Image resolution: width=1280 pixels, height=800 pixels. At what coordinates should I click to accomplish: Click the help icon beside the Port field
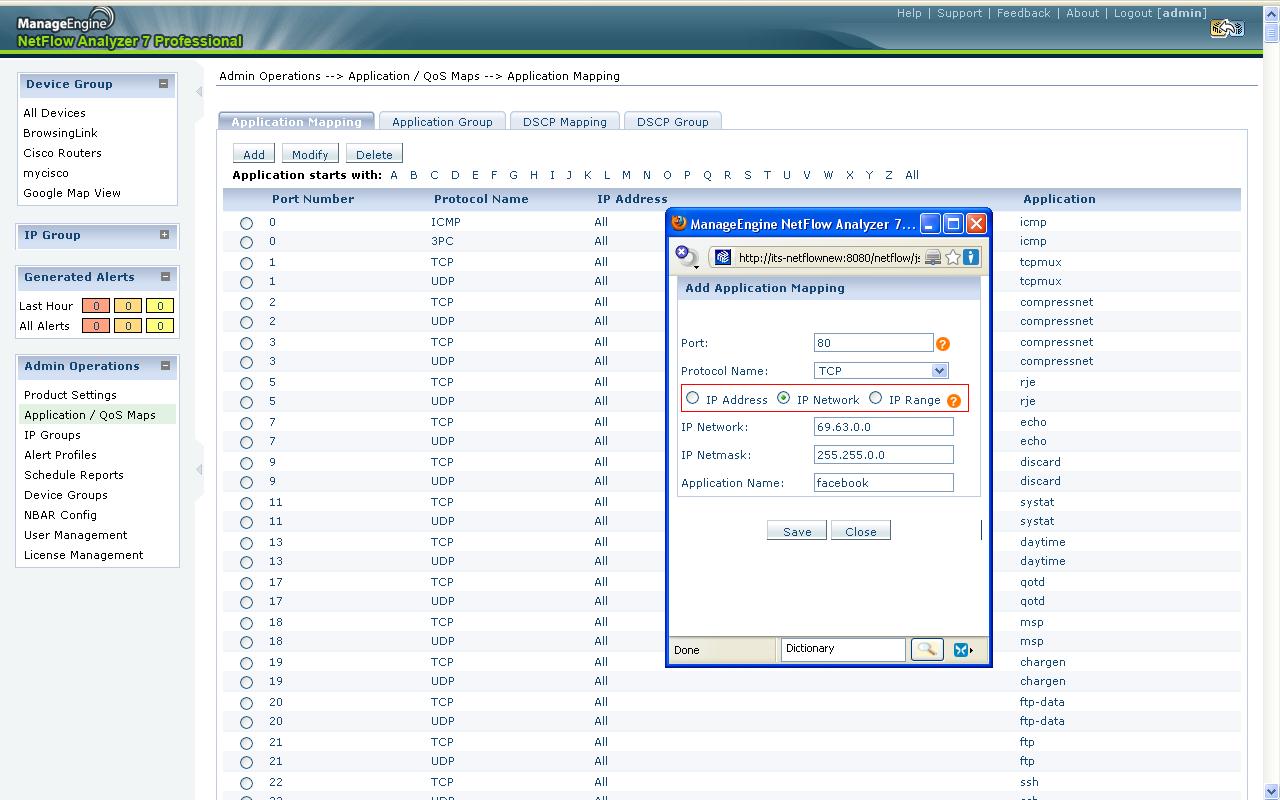pyautogui.click(x=942, y=344)
